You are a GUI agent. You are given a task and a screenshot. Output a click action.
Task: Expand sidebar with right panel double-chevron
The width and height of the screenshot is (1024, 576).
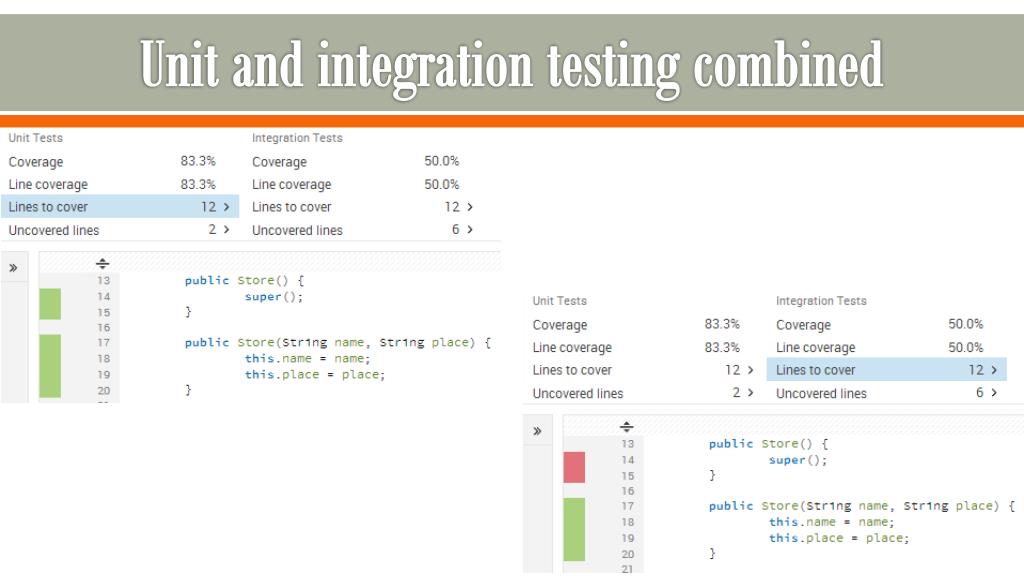(x=537, y=431)
